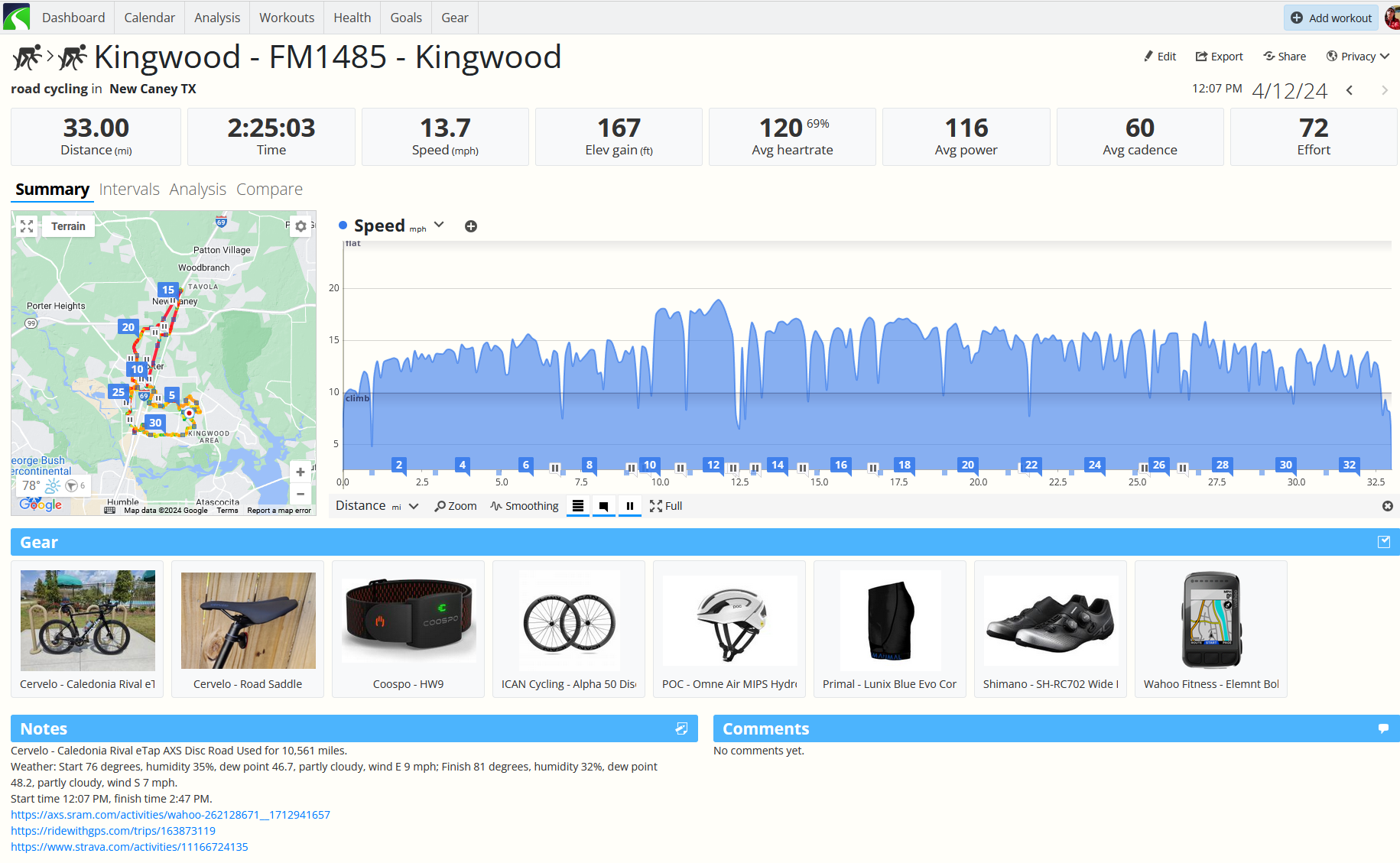Open the ridewithgps.com trip link
Image resolution: width=1400 pixels, height=863 pixels.
113,831
